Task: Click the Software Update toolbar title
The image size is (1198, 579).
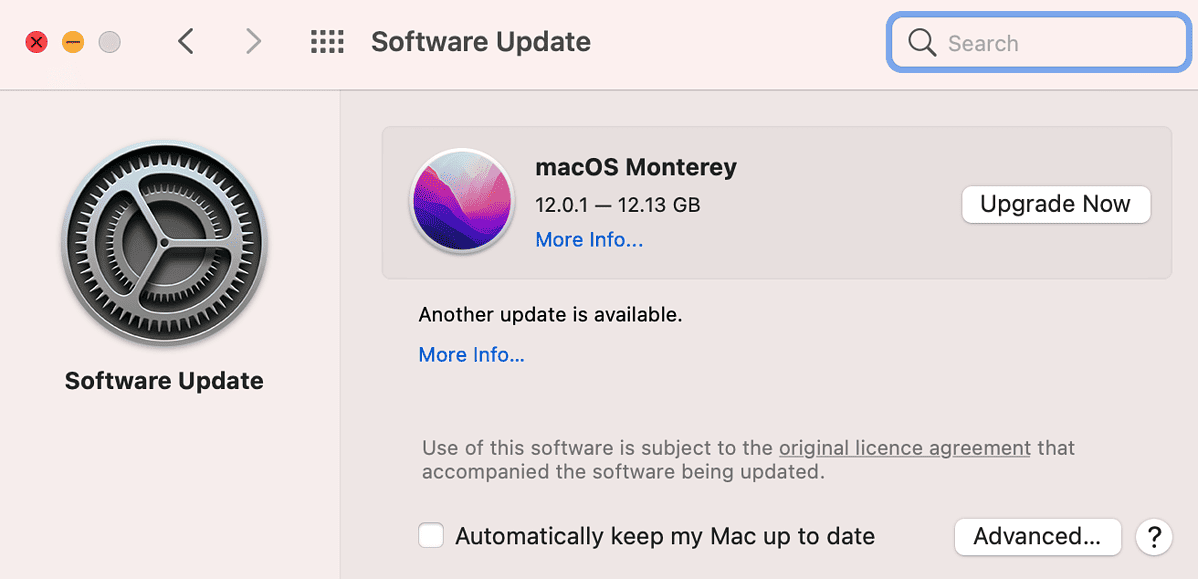Action: pyautogui.click(x=480, y=42)
